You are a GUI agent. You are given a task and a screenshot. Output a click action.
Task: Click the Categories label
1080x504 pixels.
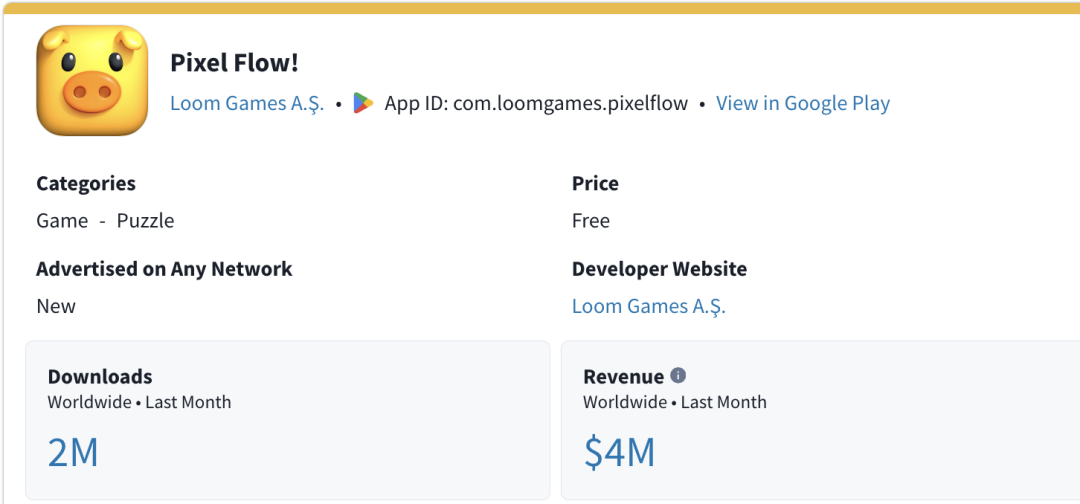click(x=86, y=184)
